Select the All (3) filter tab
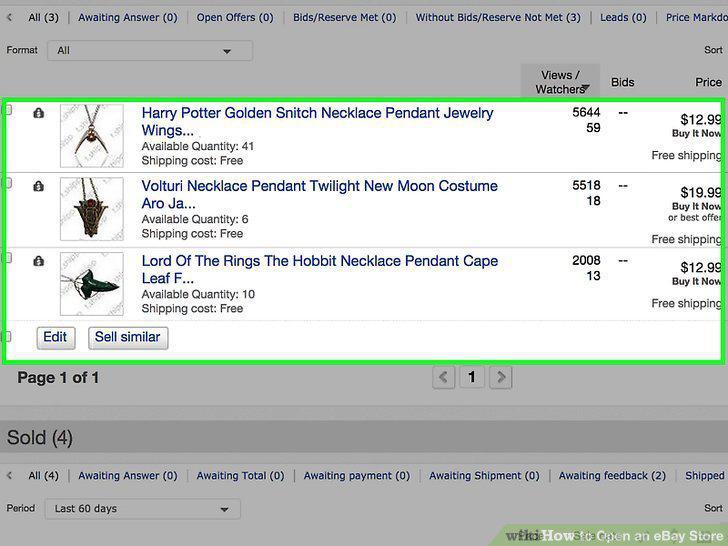This screenshot has width=728, height=546. (43, 18)
